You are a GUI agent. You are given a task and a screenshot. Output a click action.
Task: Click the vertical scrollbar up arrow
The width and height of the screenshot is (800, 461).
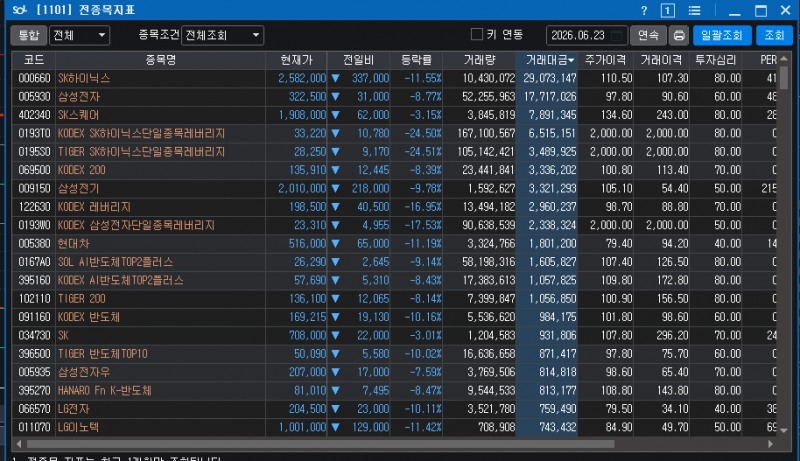784,59
